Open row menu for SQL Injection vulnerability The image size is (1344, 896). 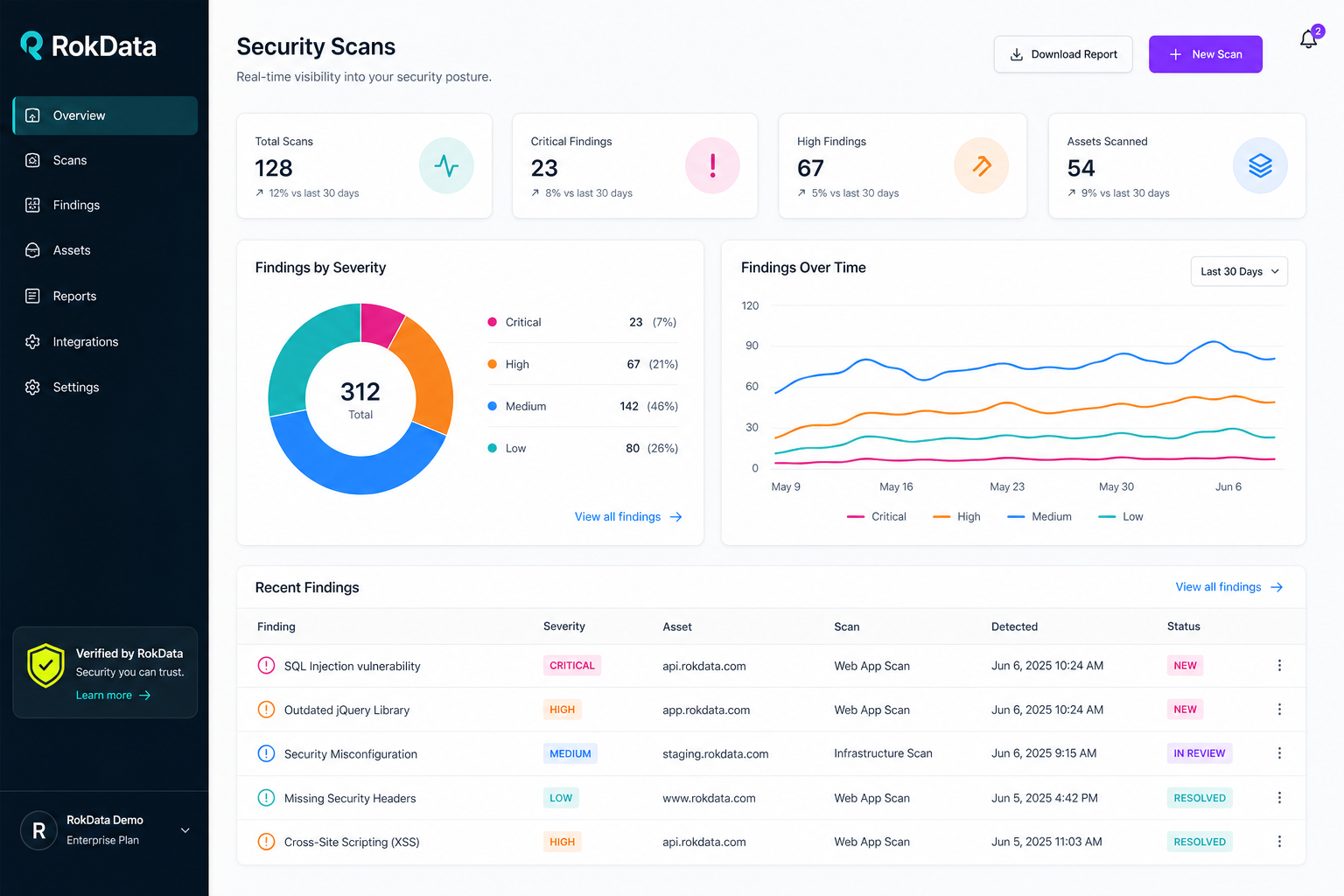[x=1279, y=665]
